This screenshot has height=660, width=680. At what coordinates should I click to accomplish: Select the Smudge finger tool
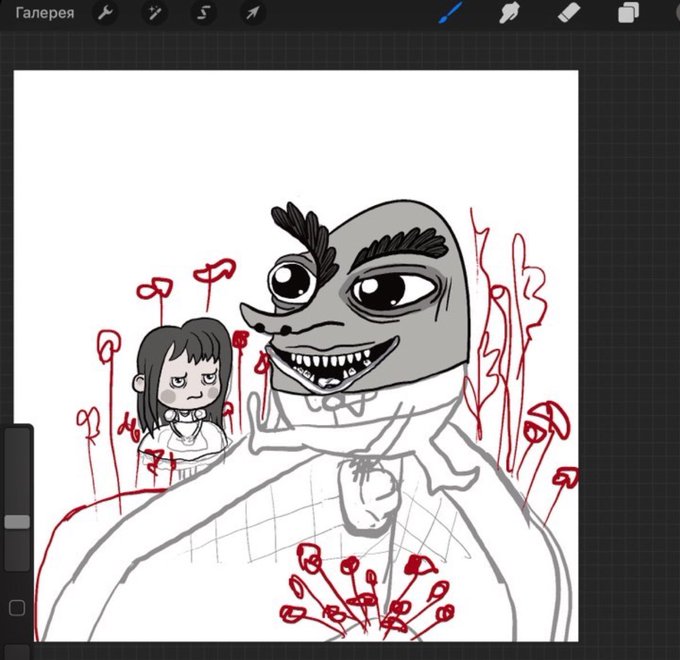[x=509, y=13]
